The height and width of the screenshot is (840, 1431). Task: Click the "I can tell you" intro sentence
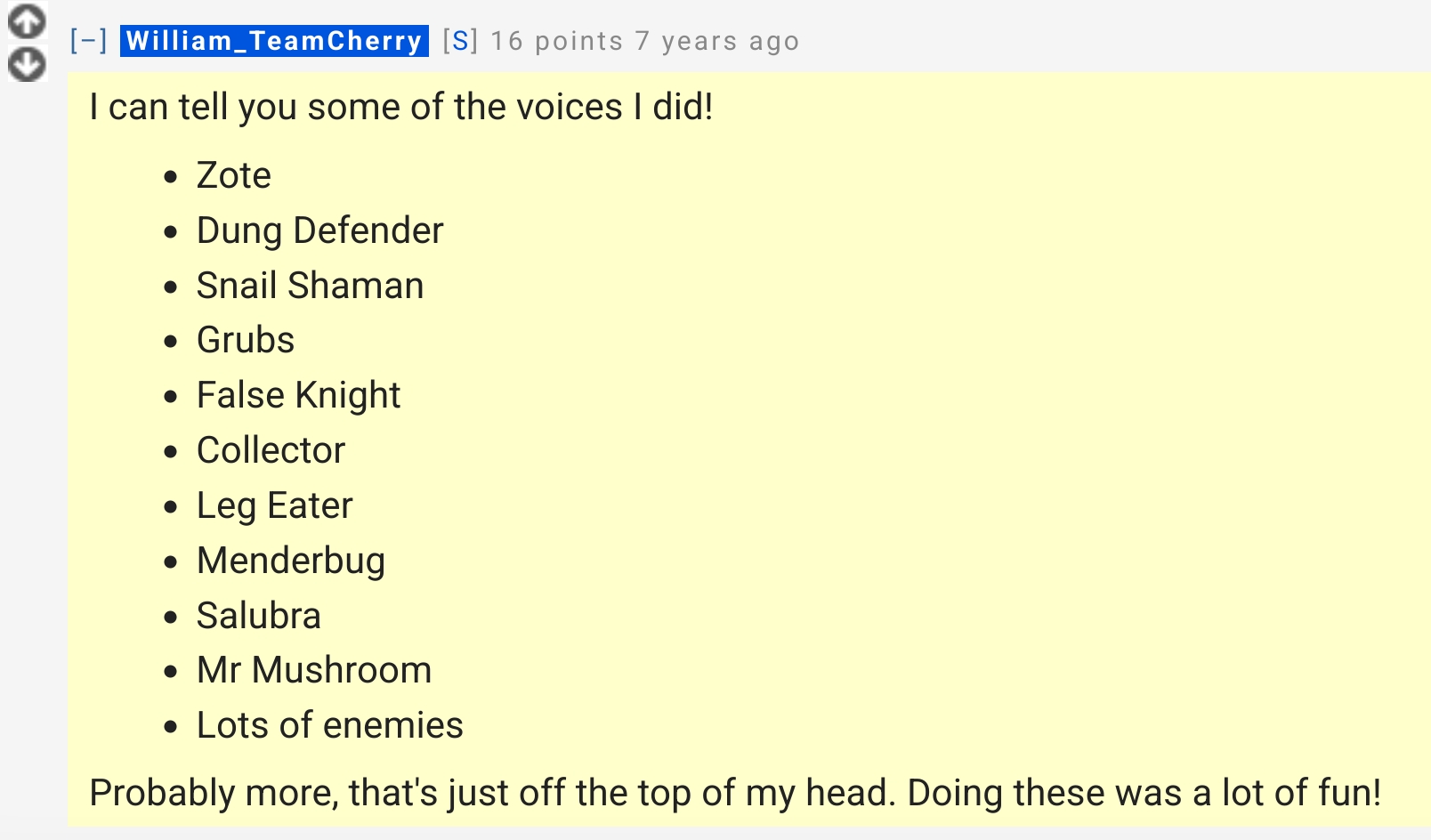pyautogui.click(x=401, y=107)
